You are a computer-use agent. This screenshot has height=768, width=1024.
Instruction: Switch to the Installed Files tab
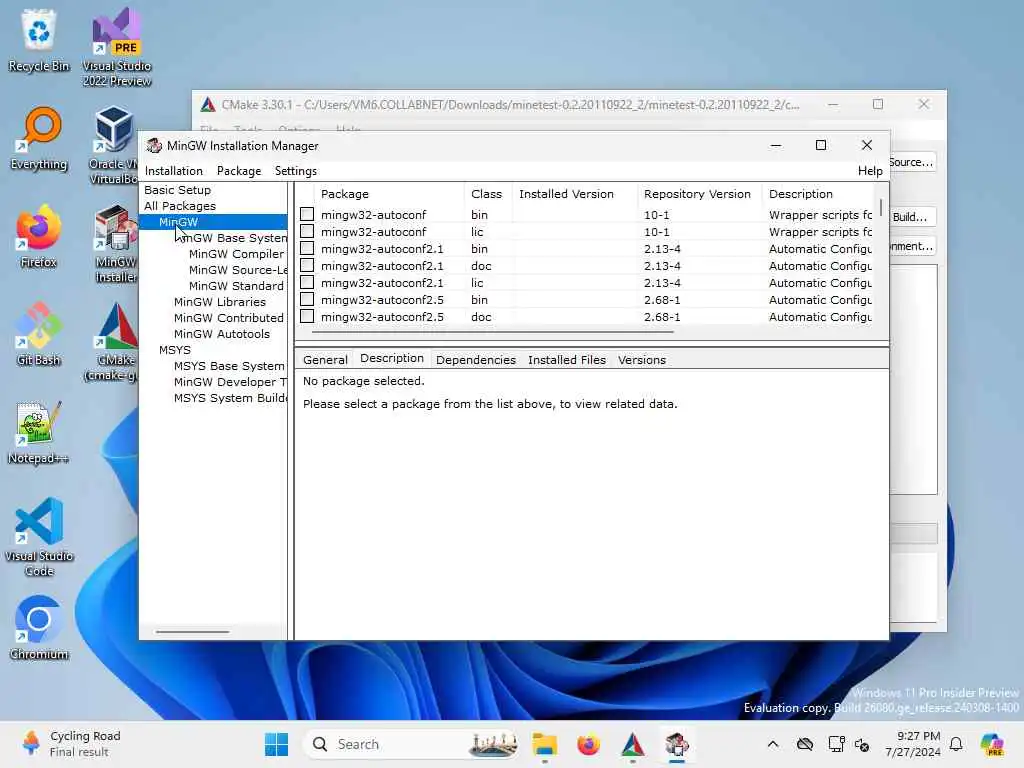pos(567,360)
